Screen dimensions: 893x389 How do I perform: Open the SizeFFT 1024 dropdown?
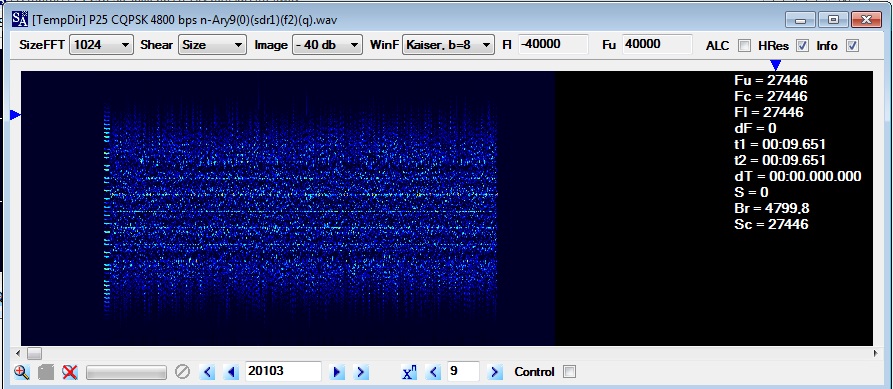click(x=101, y=44)
